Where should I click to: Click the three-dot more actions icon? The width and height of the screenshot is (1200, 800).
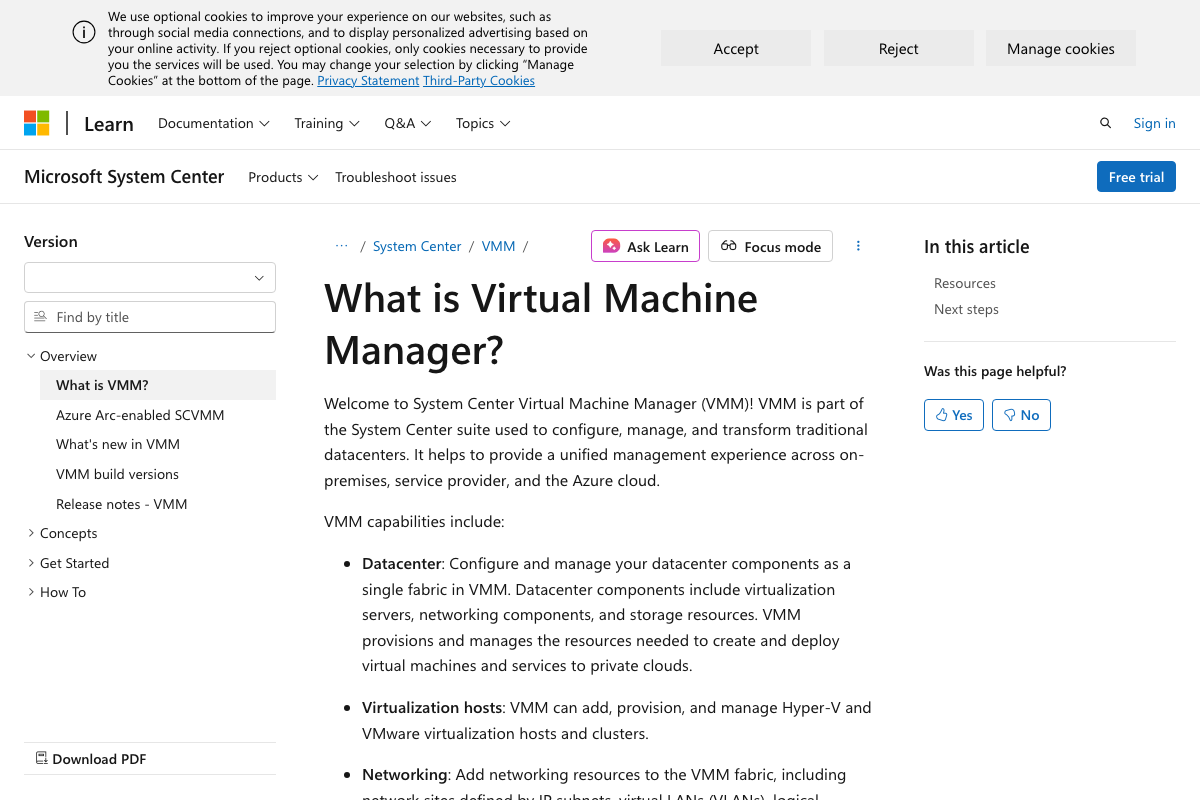[x=858, y=246]
